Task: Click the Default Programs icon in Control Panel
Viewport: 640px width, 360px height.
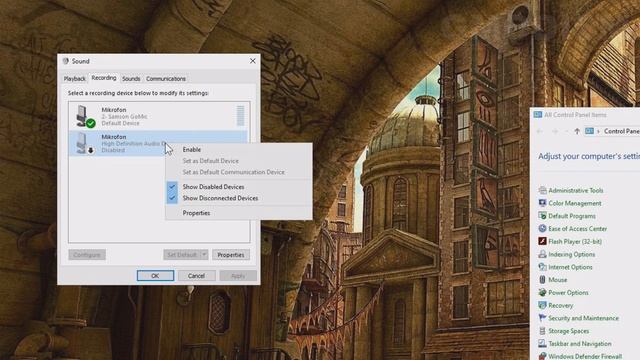Action: 542,216
